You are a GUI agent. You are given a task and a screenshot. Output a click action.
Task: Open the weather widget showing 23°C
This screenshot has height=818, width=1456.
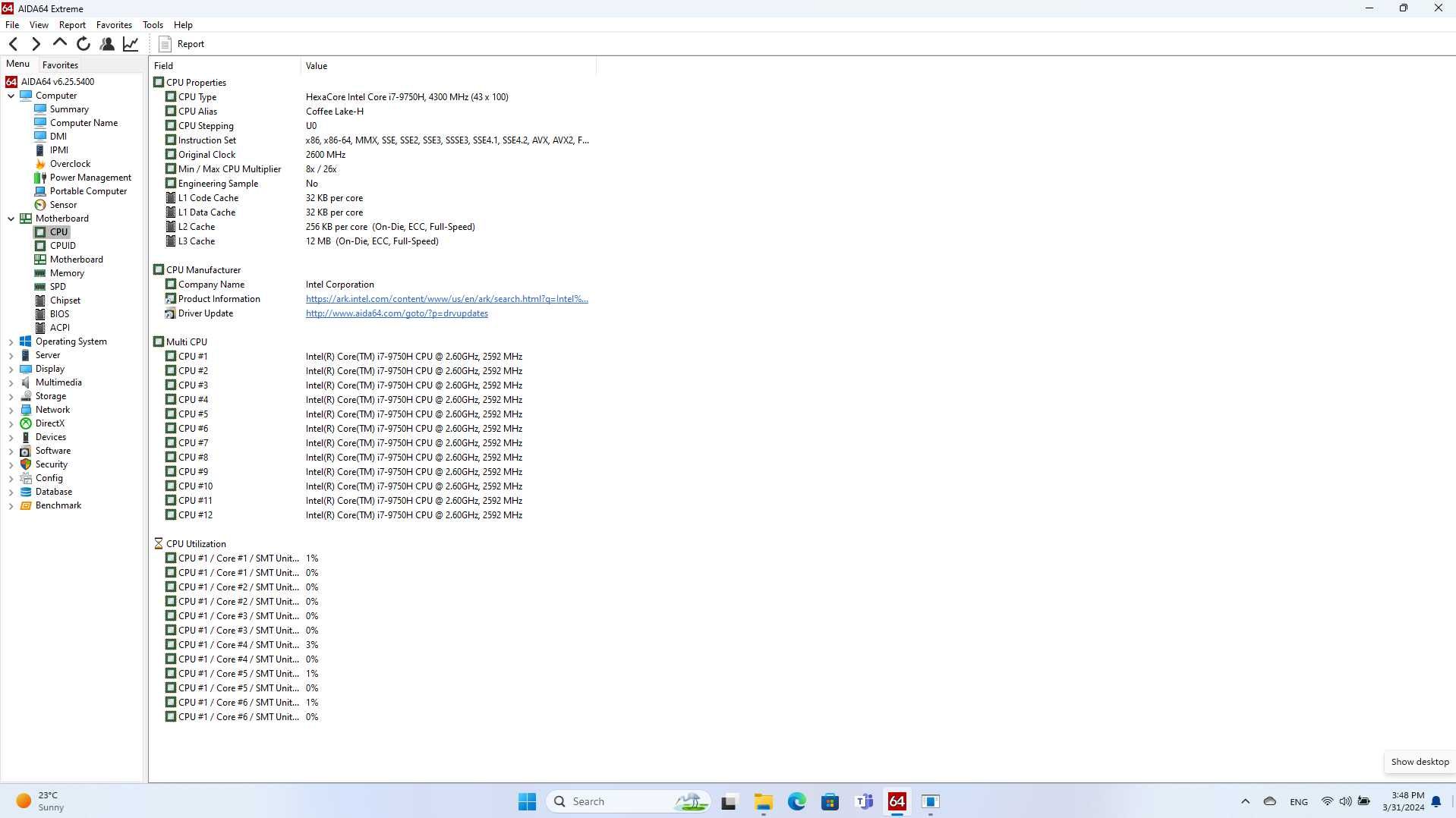39,801
